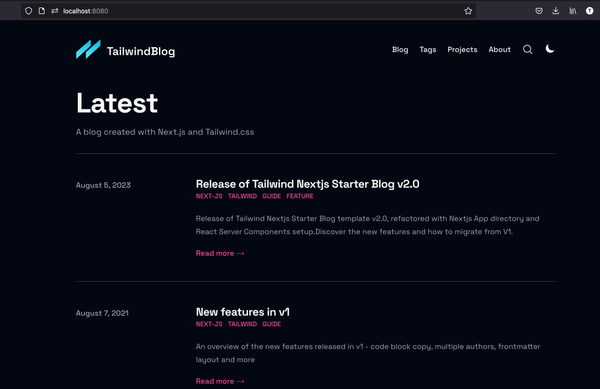This screenshot has height=389, width=600.
Task: Open post Release of Tailwind Nextjs Starter Blog v2.0
Action: 308,184
